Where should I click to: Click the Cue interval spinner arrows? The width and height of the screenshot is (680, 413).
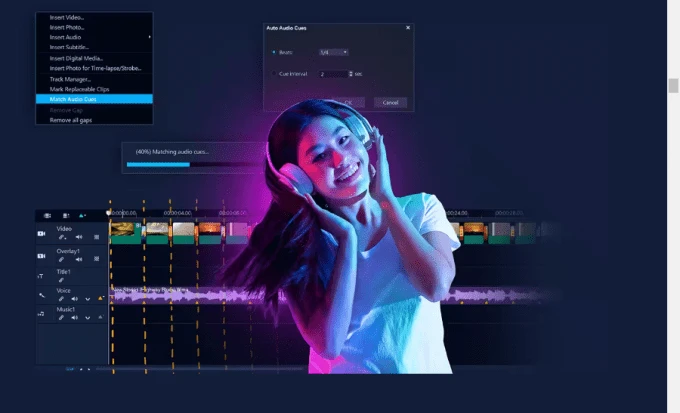pyautogui.click(x=350, y=74)
